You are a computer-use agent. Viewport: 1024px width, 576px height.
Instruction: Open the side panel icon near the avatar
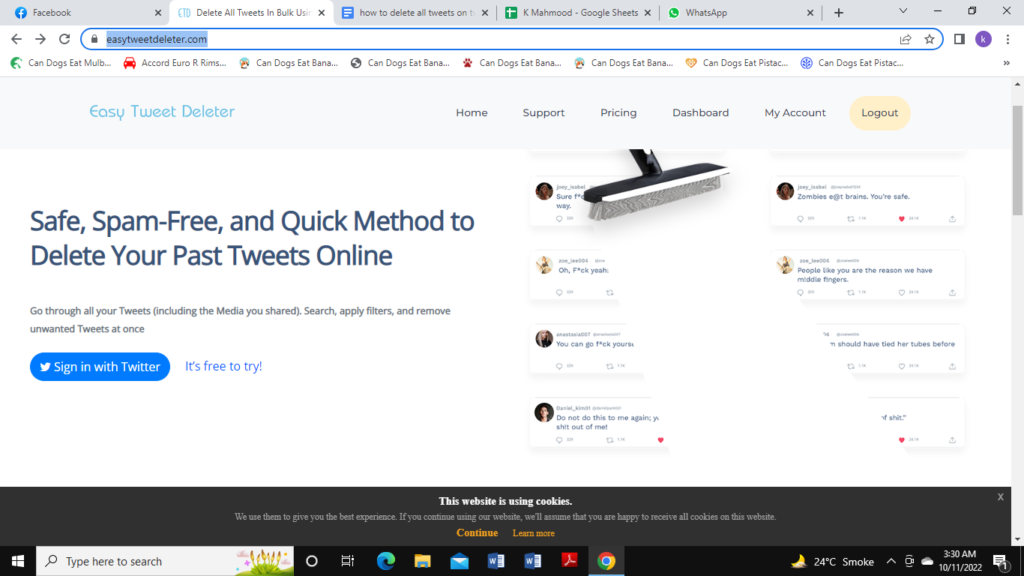958,38
